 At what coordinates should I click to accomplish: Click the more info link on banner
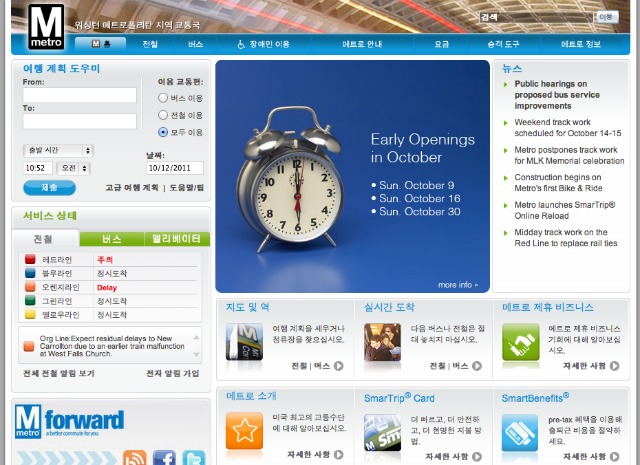point(458,285)
